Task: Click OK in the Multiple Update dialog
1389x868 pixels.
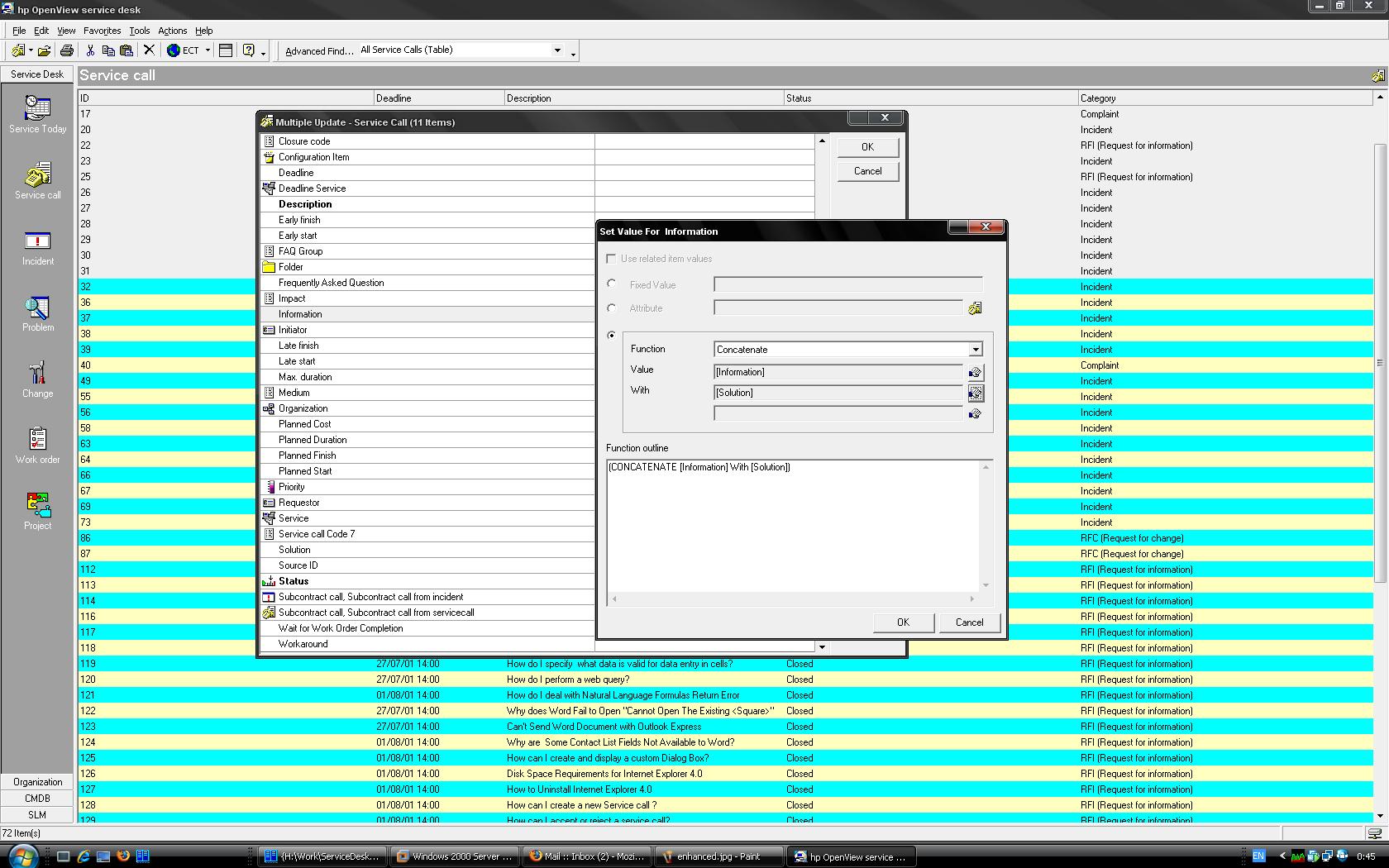Action: (867, 147)
